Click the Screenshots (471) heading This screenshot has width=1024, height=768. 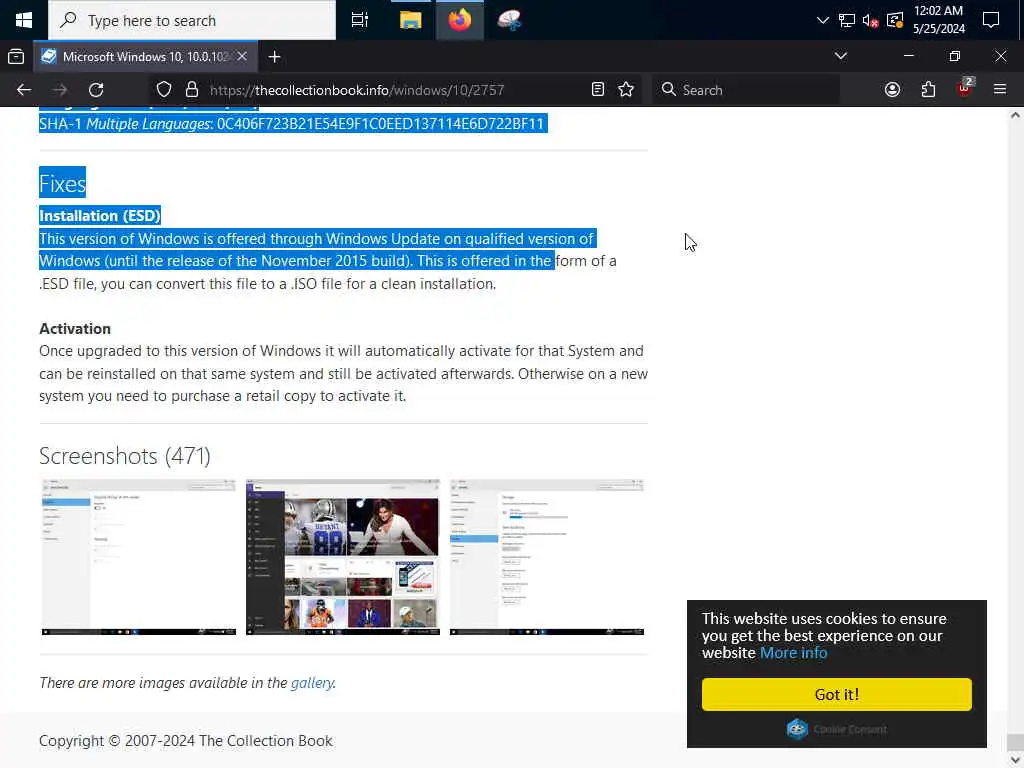tap(125, 455)
